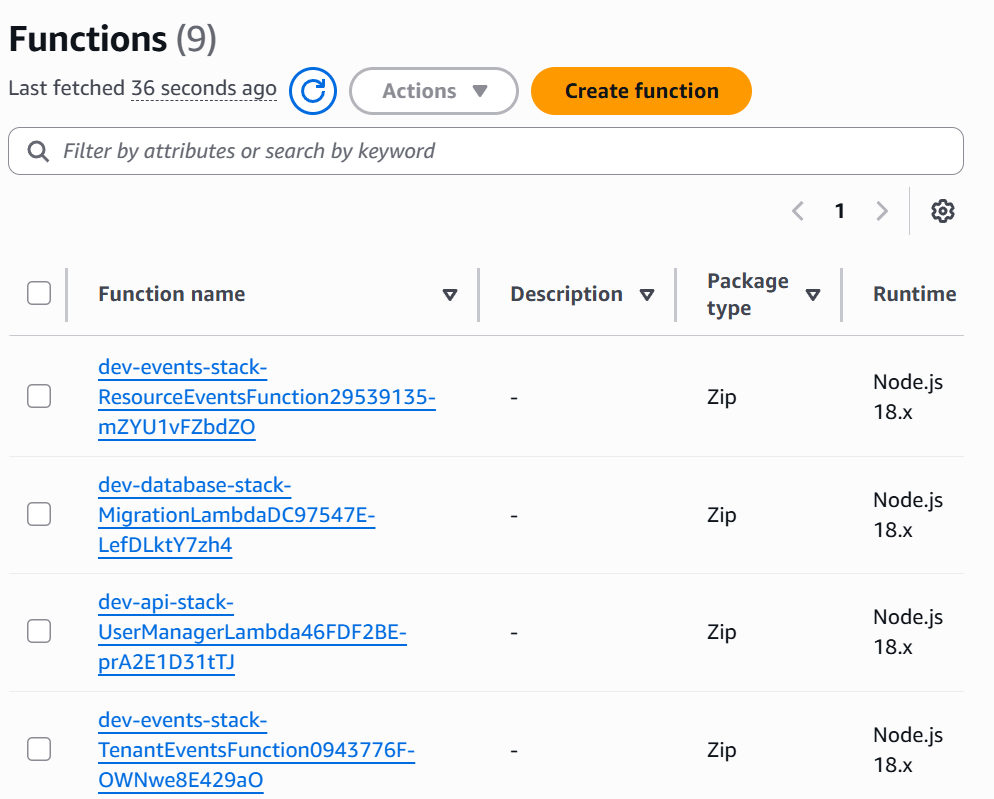Open dev-events-stack TenantEventsFunction link
This screenshot has height=799, width=994.
pos(257,750)
